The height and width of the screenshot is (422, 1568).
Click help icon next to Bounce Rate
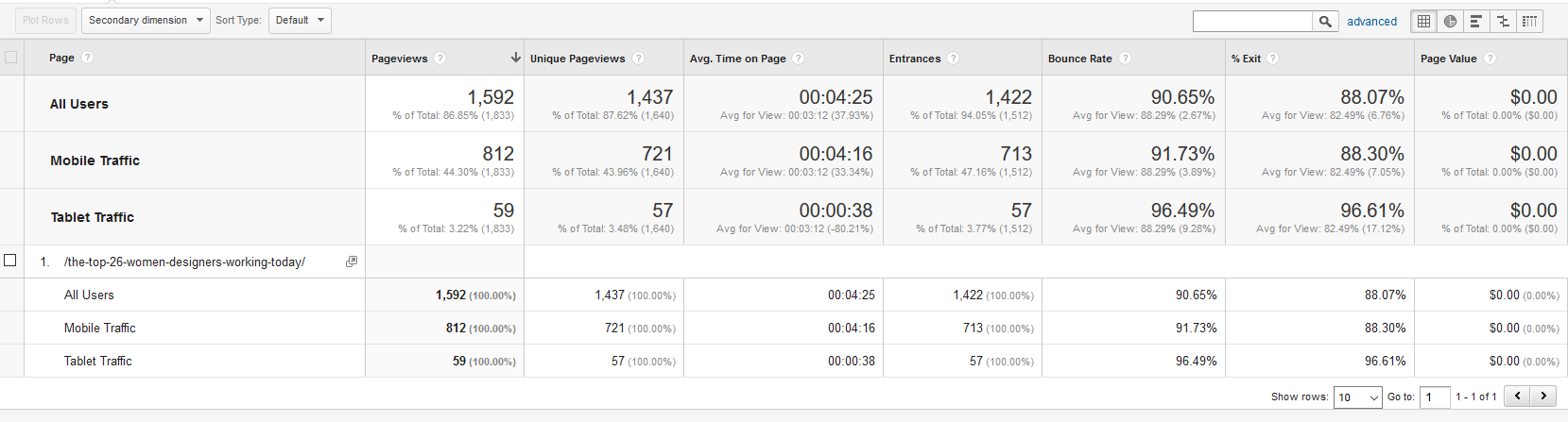coord(1125,59)
